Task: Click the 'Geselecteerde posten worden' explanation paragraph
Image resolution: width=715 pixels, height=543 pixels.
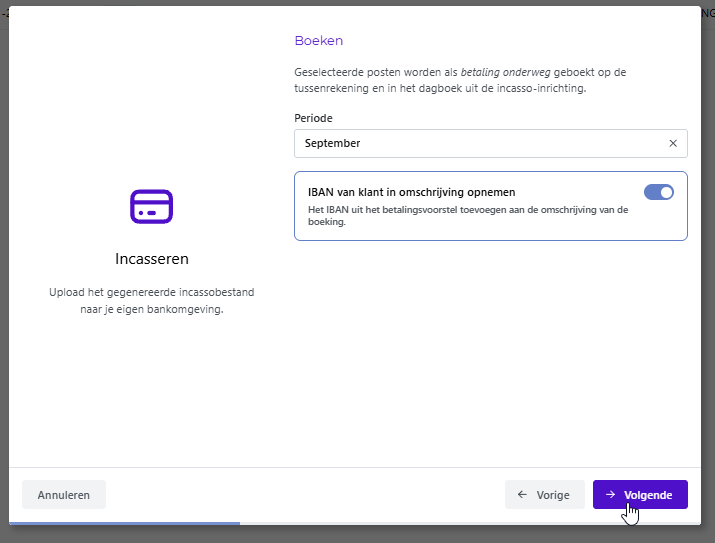Action: [460, 80]
